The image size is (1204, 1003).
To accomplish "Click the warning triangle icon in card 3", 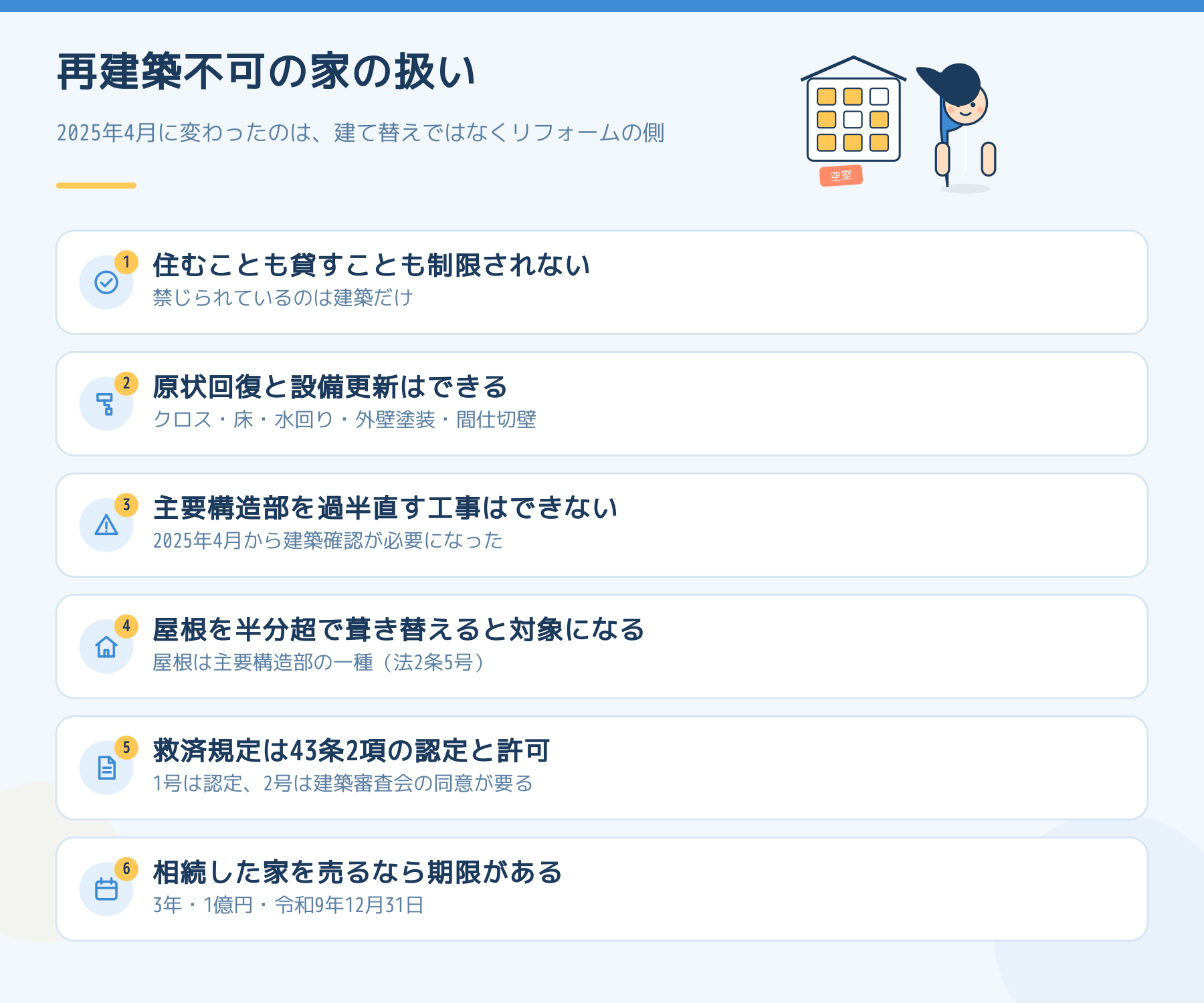I will pos(106,526).
